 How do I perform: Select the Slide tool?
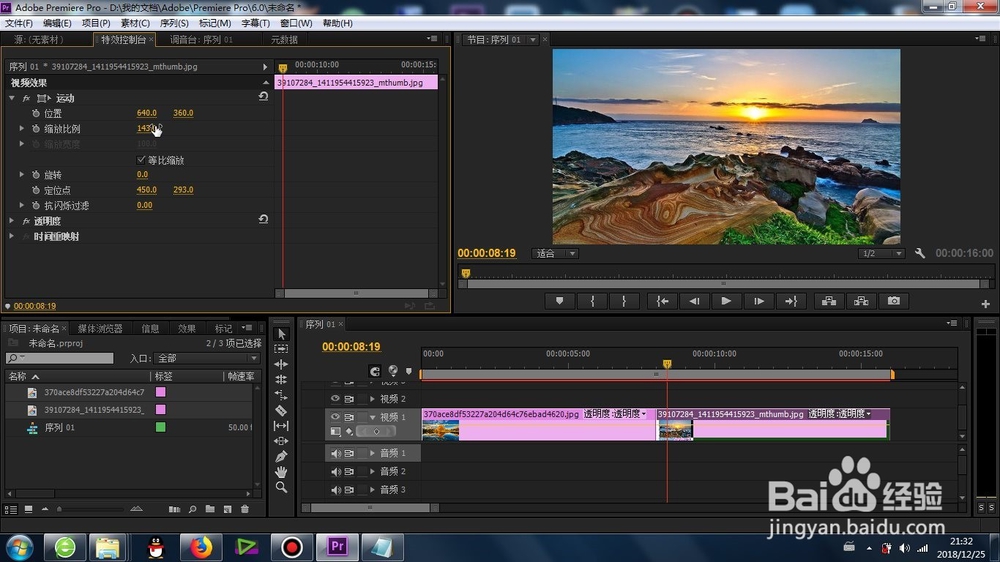point(281,441)
